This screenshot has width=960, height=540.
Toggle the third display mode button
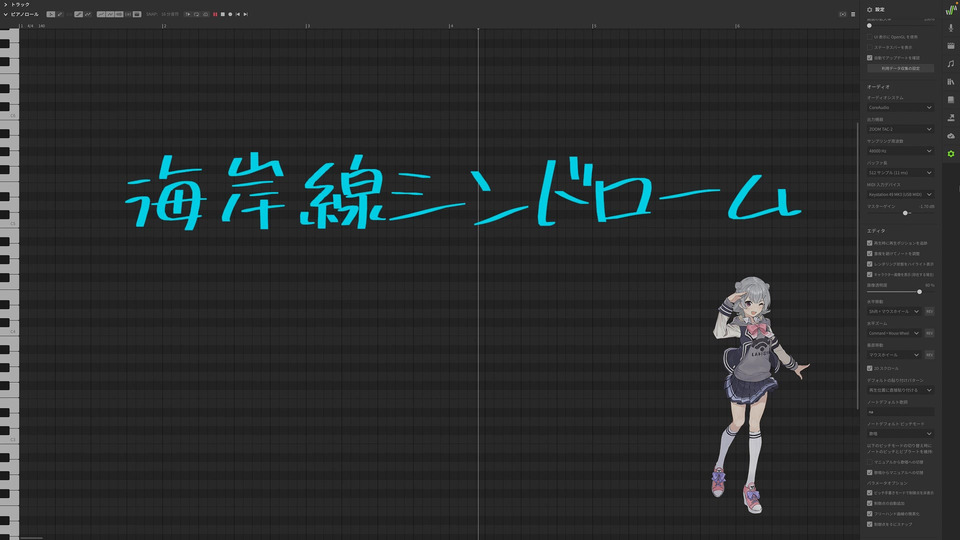119,14
